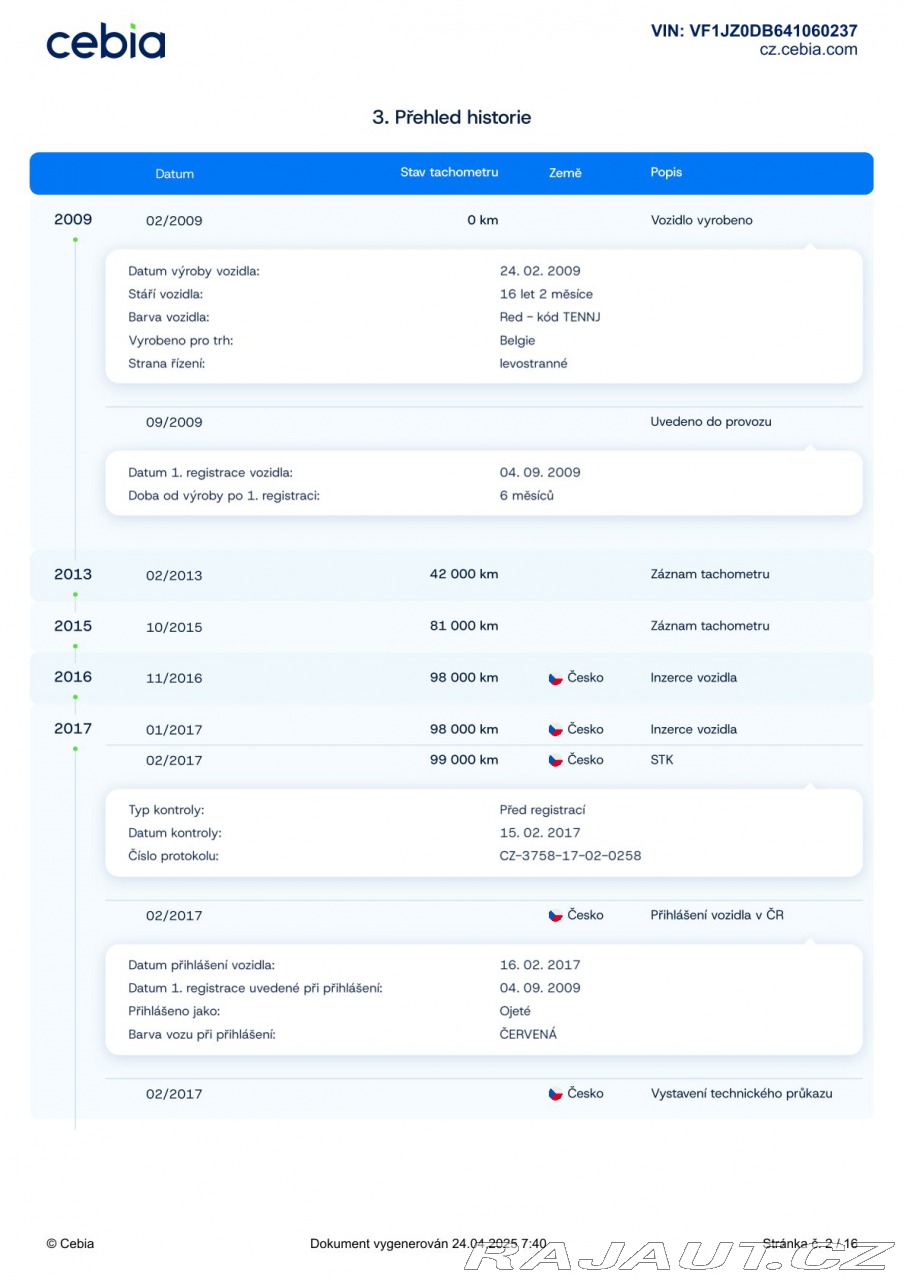
Task: Click the 'Vyrobeno pro trh:' label
Action: 181,340
